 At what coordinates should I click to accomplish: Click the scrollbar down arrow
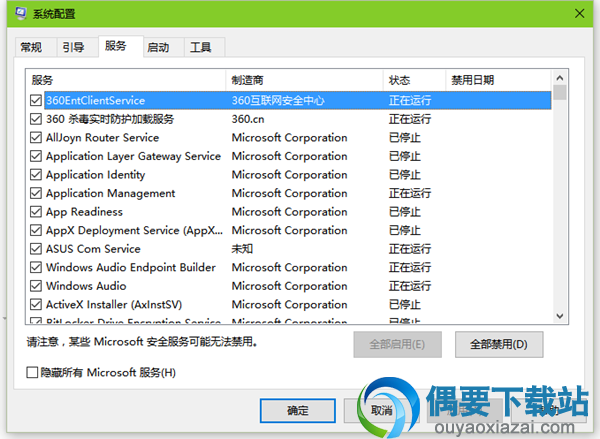(x=560, y=316)
